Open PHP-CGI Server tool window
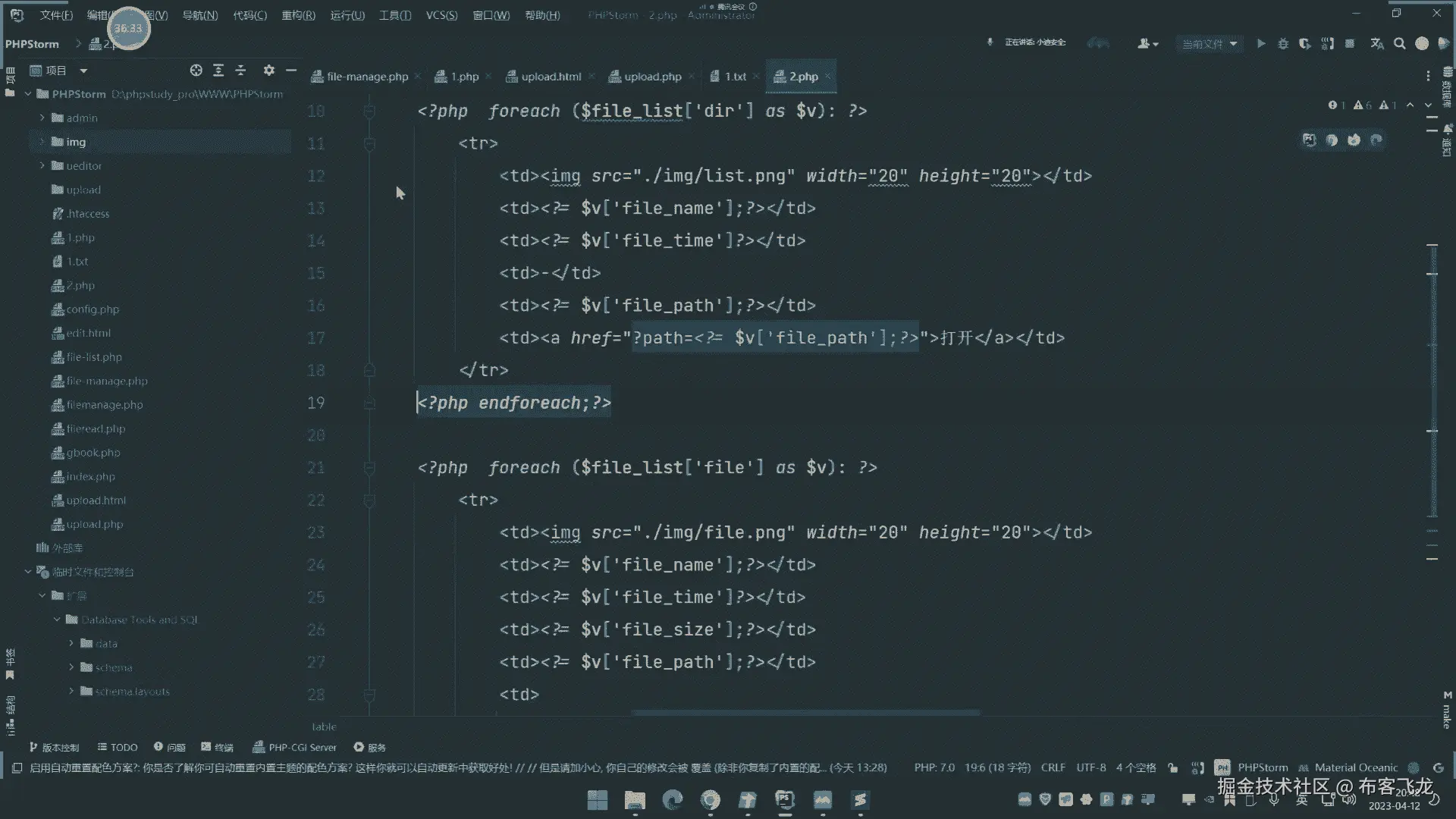Image resolution: width=1456 pixels, height=819 pixels. point(295,747)
